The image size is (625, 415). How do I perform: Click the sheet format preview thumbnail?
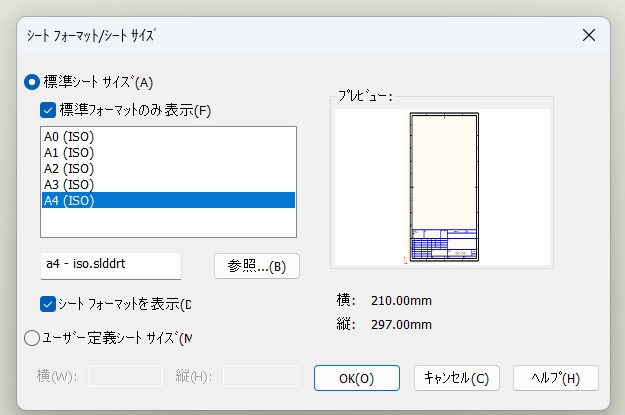[x=444, y=187]
